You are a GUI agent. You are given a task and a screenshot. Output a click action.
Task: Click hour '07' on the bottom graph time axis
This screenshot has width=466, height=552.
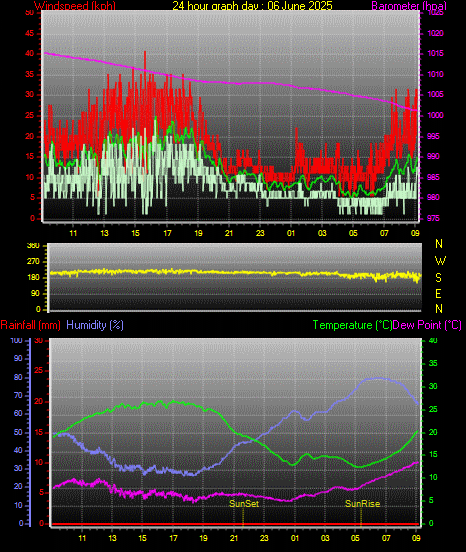[386, 538]
